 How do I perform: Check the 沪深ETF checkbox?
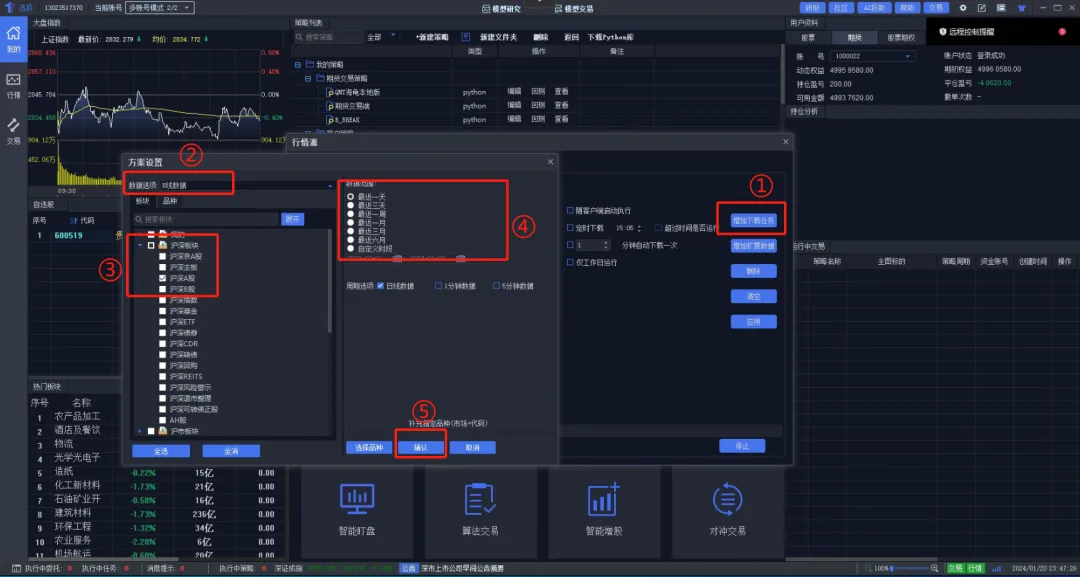[163, 322]
